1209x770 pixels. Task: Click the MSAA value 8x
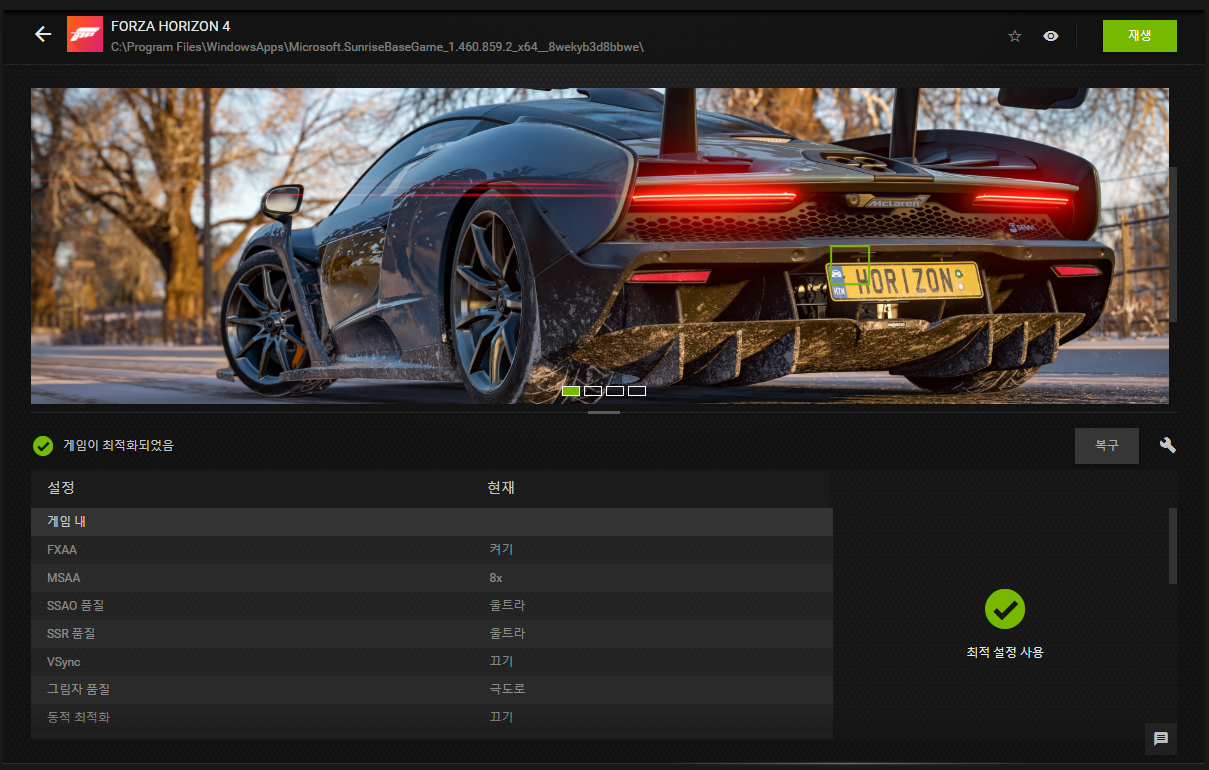(496, 578)
